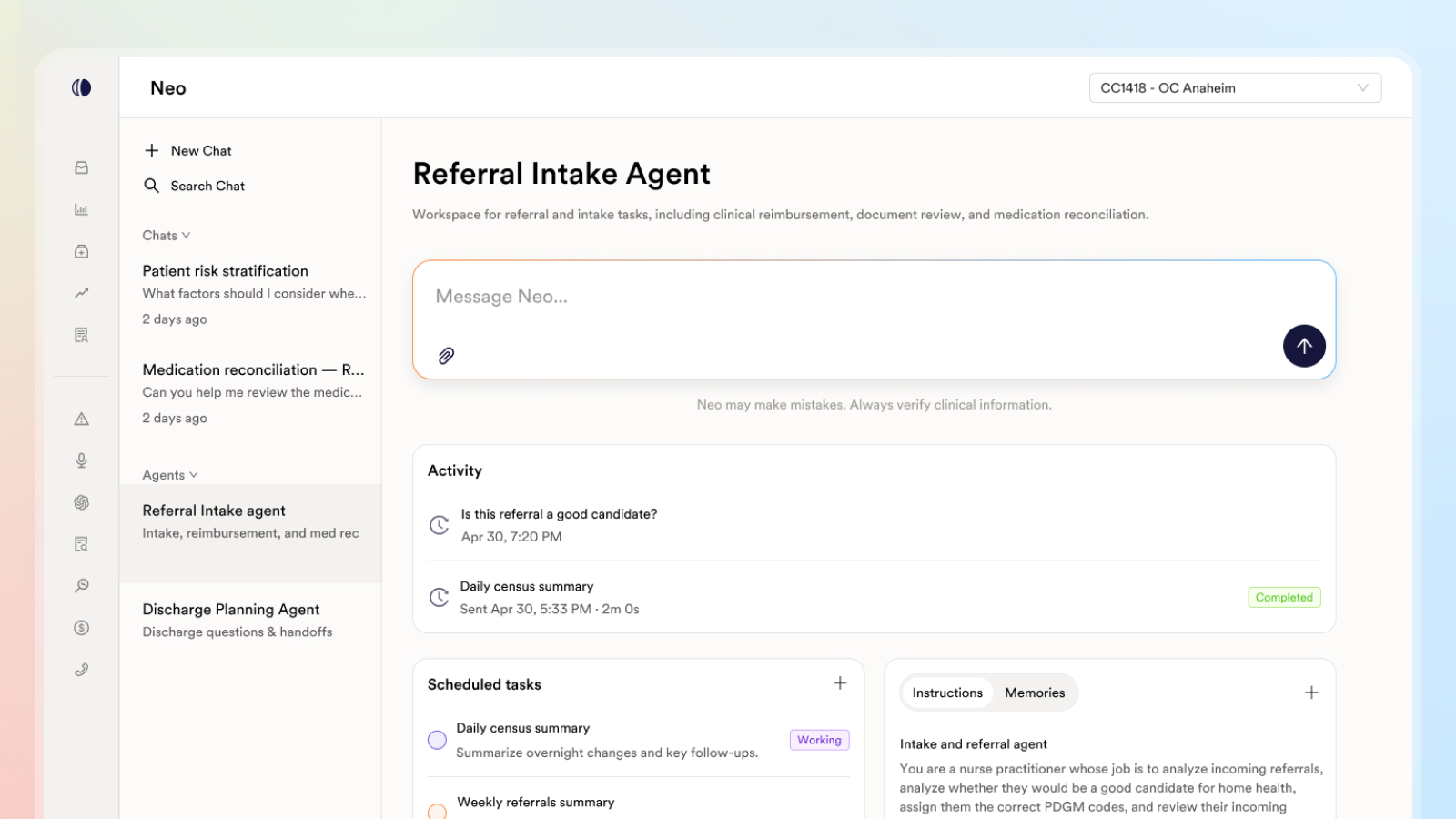This screenshot has height=819, width=1456.
Task: Send message with the up-arrow button
Action: coord(1304,346)
